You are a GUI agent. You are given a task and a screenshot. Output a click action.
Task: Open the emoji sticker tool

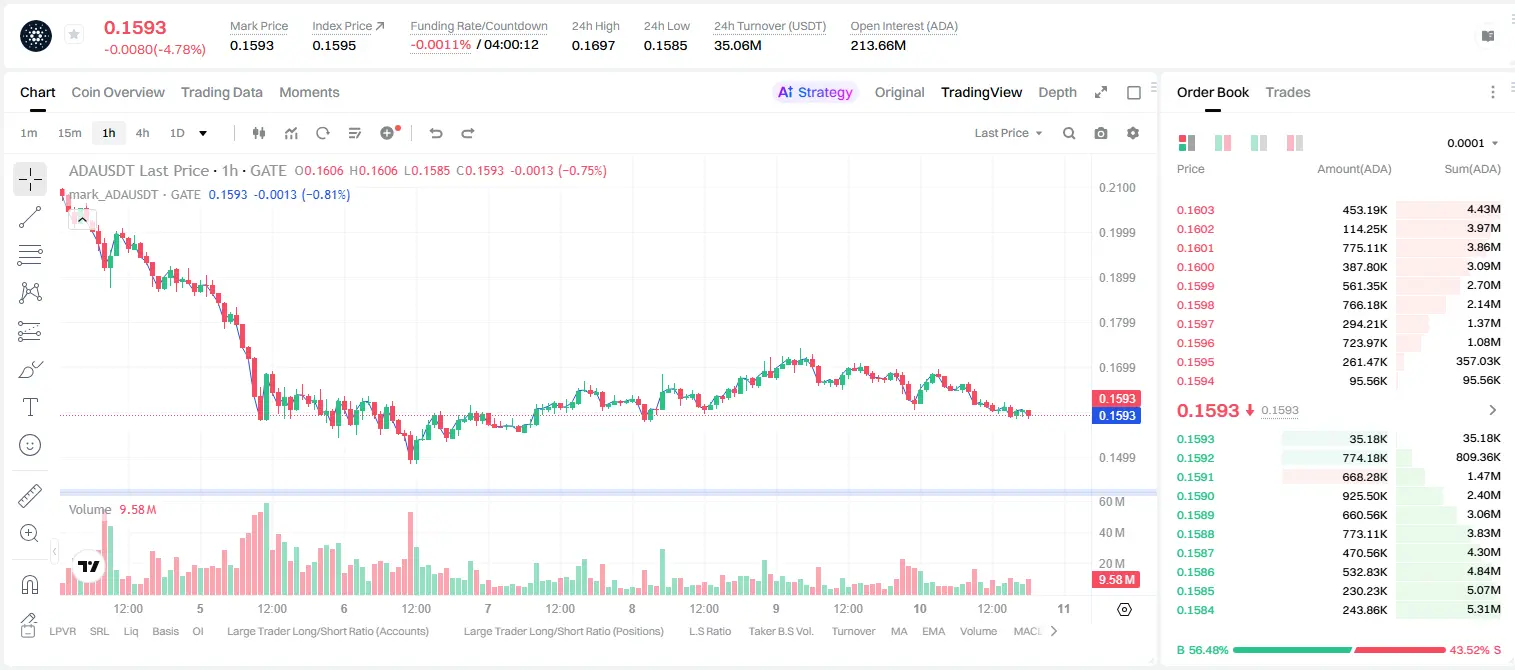pos(30,445)
